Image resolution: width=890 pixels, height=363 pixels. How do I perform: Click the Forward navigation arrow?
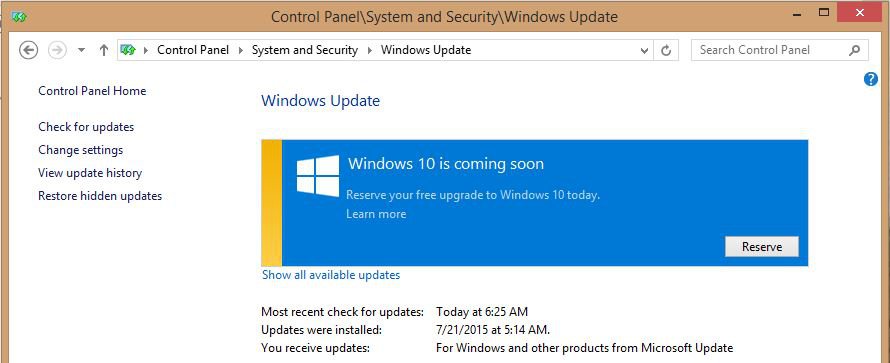click(57, 50)
